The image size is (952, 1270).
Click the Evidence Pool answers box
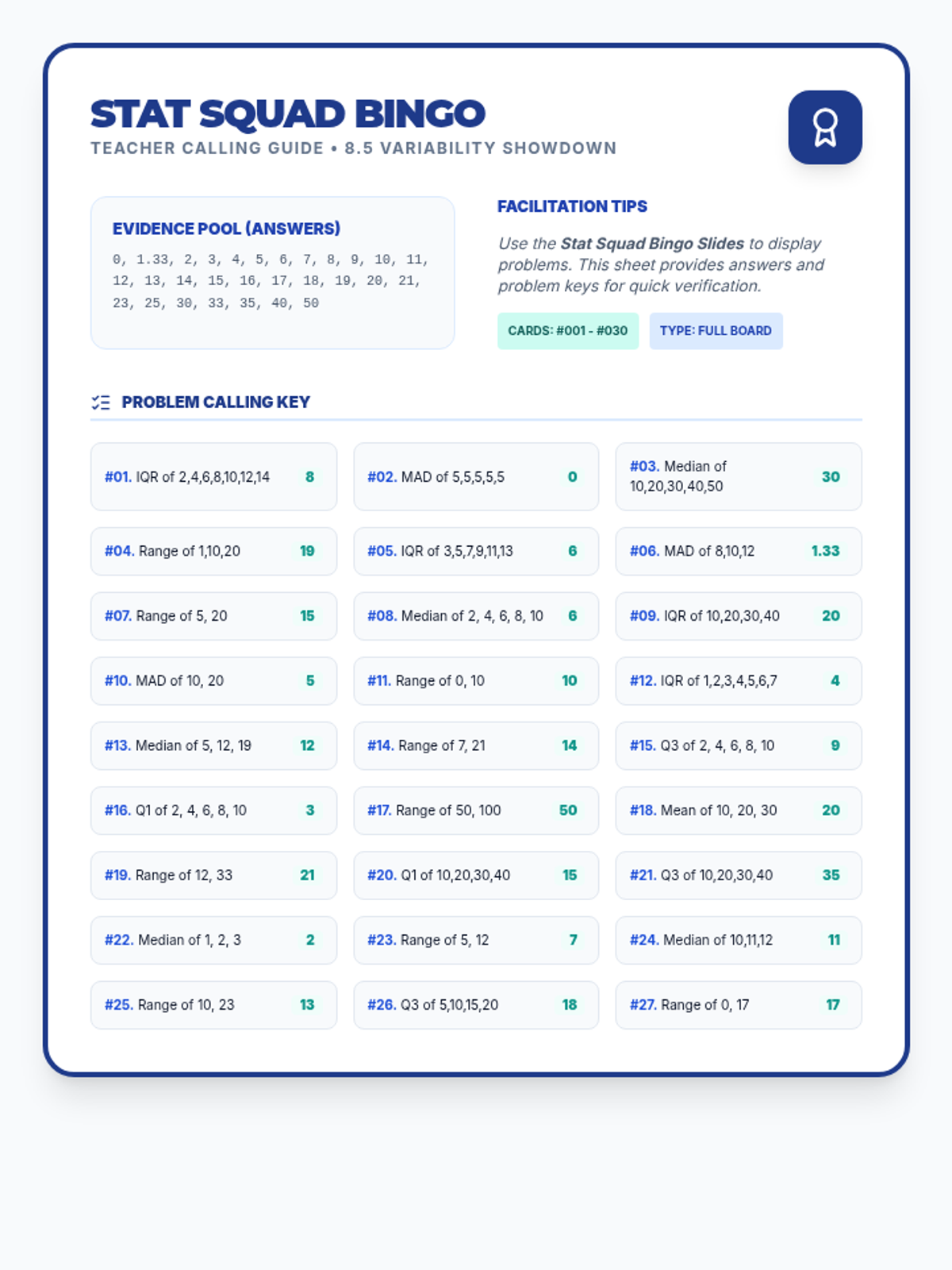[x=272, y=272]
